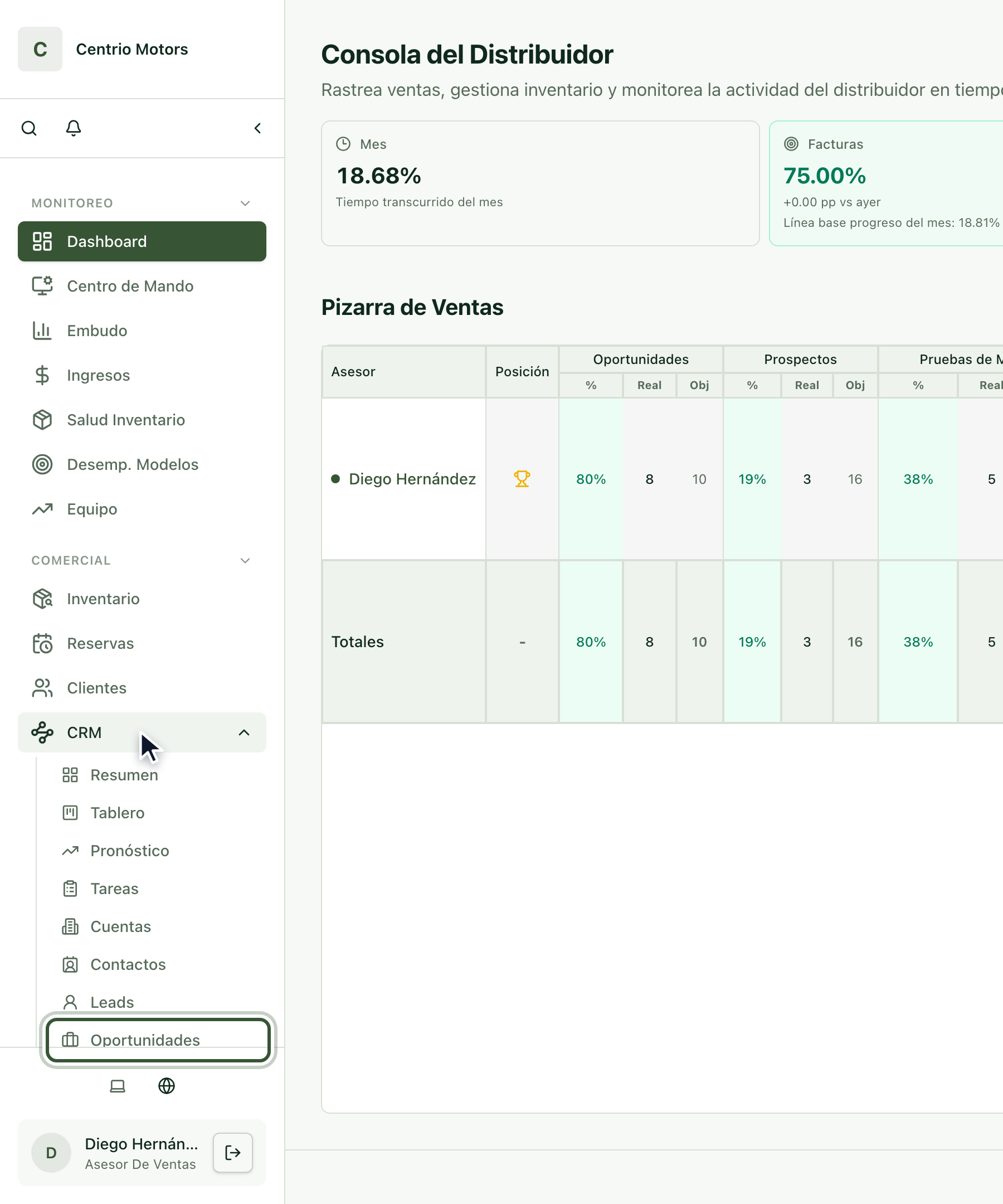Click the Facturas target icon

tap(791, 144)
